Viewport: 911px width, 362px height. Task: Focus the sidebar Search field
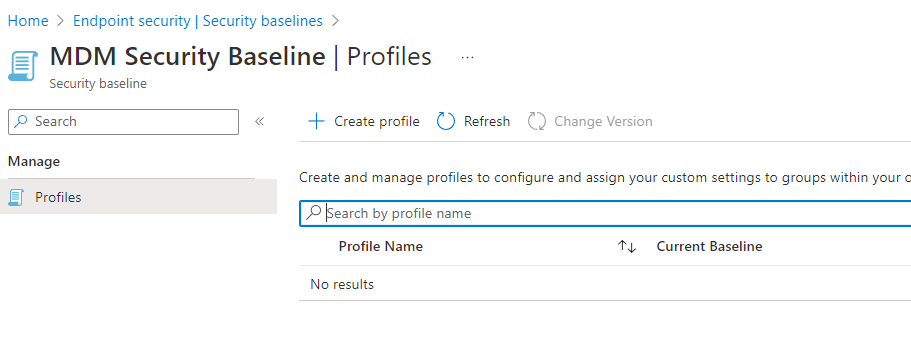pos(123,121)
